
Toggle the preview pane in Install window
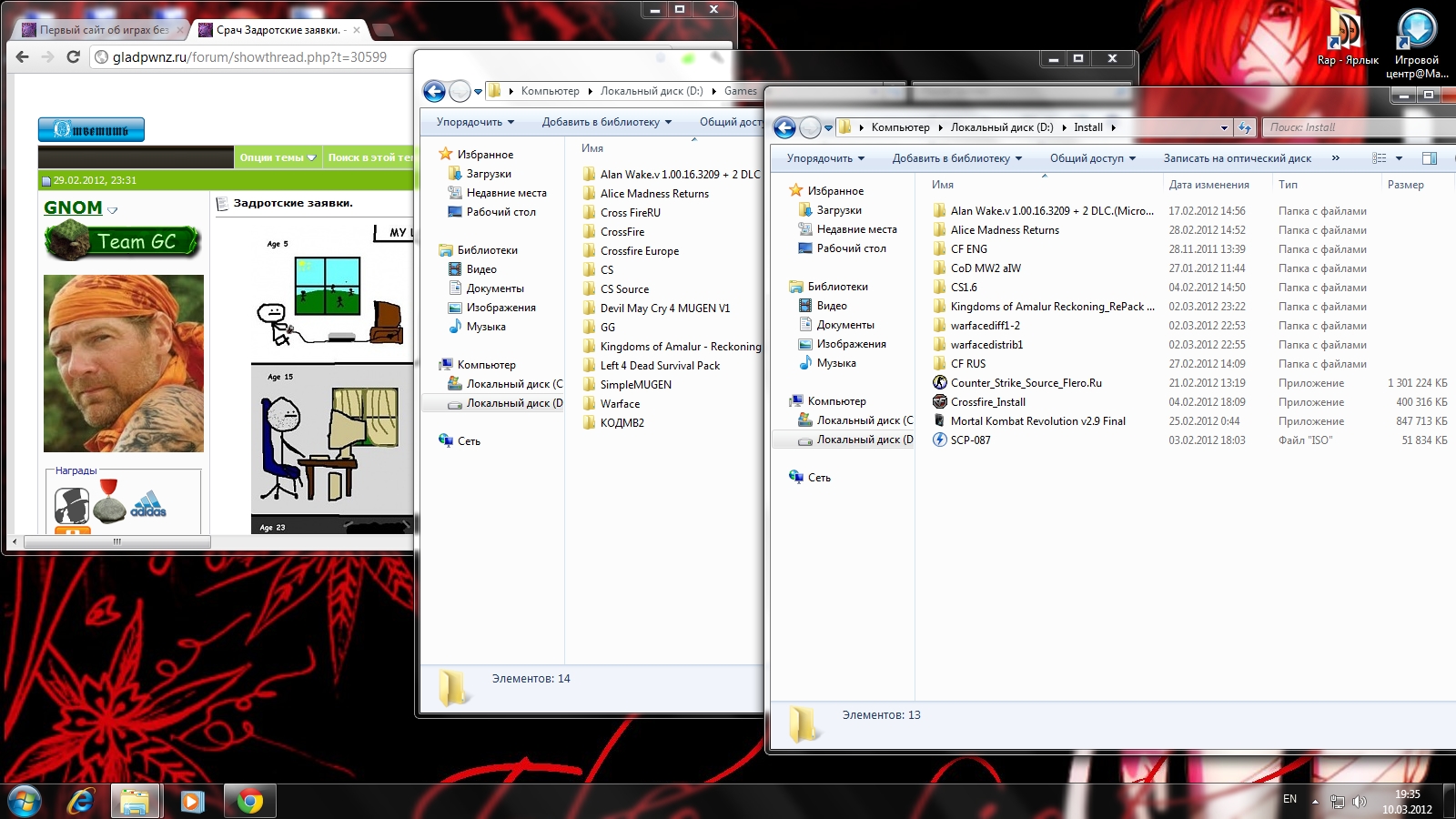tap(1430, 158)
